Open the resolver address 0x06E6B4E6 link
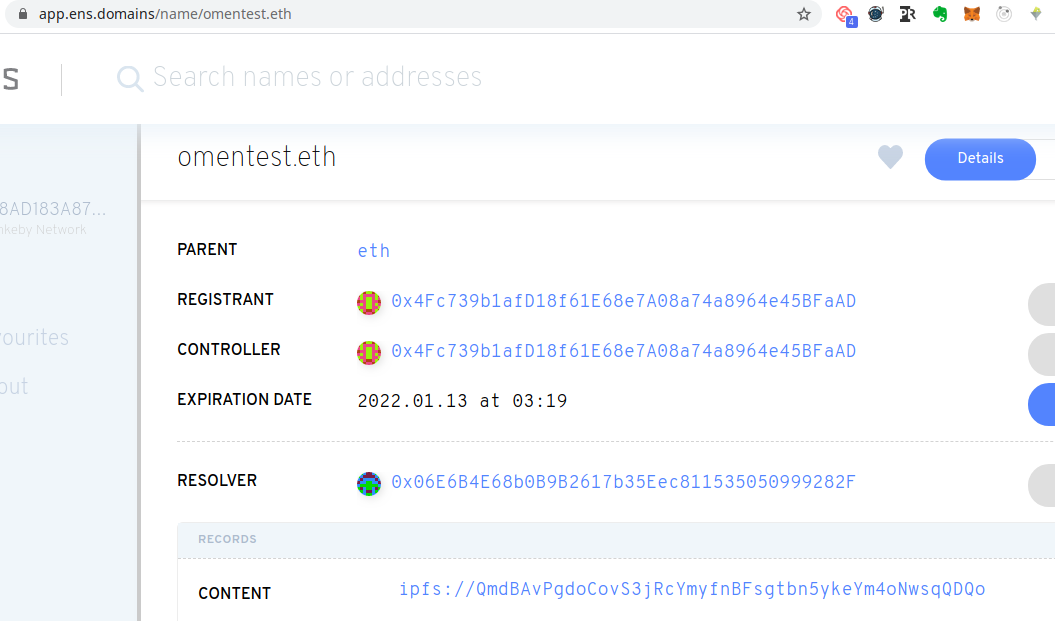1055x621 pixels. point(623,482)
